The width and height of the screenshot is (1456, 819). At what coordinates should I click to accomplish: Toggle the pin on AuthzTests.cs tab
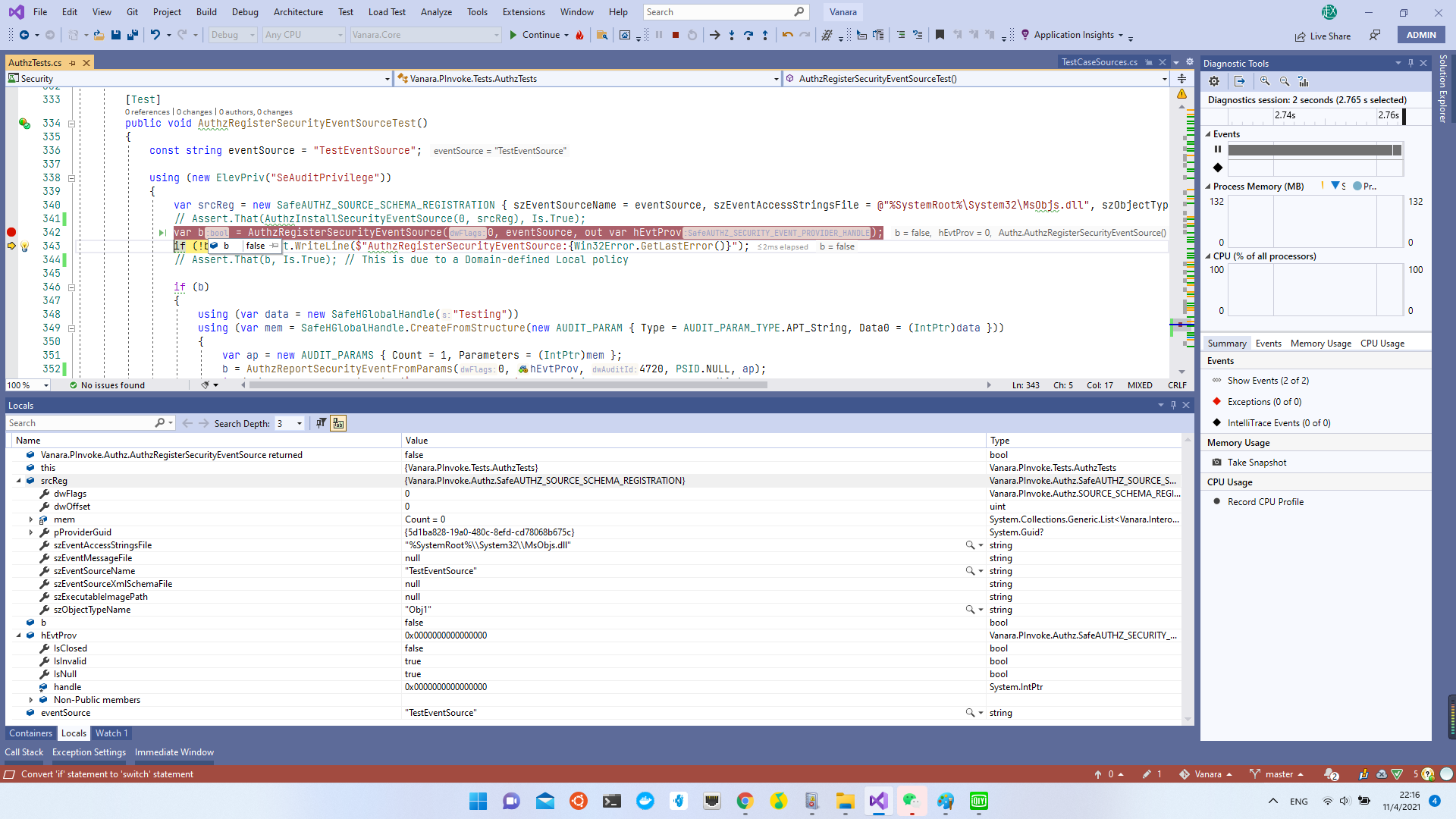(73, 63)
